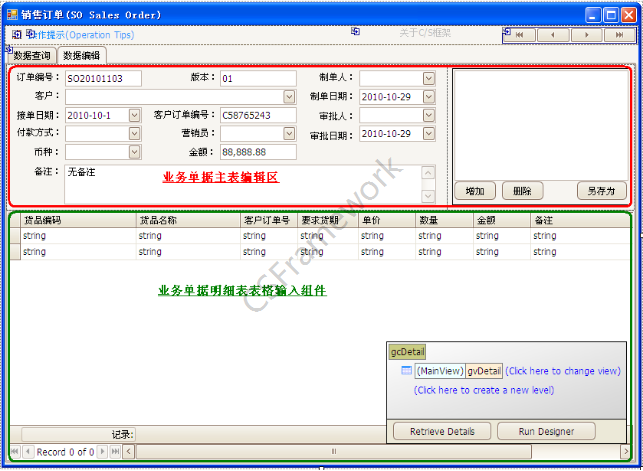Screen dimensions: 643x471
Task: Click the window title bar app icon
Action: pos(12,15)
